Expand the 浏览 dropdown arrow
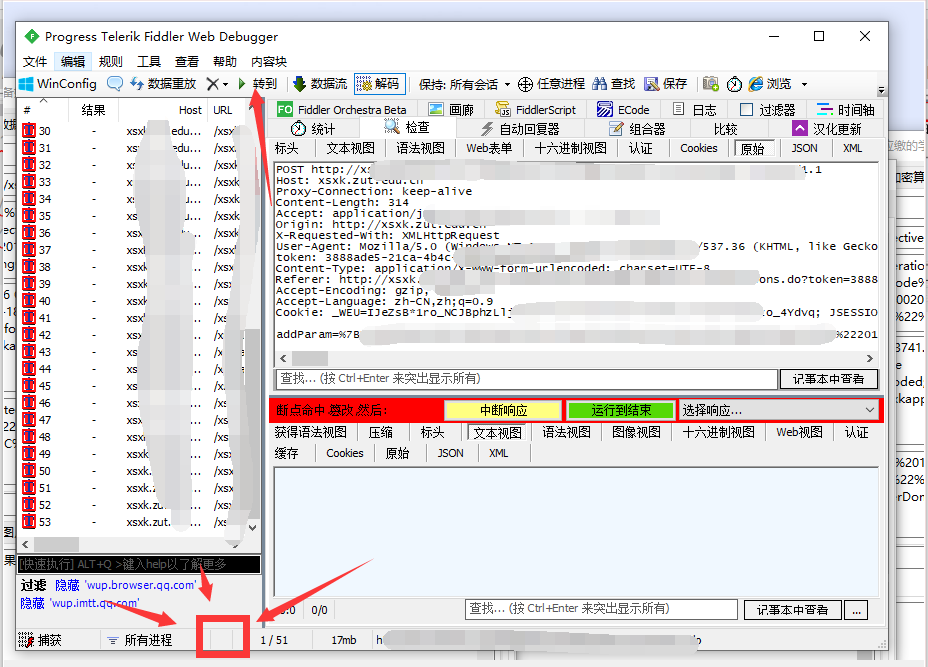This screenshot has height=667, width=928. (x=804, y=85)
